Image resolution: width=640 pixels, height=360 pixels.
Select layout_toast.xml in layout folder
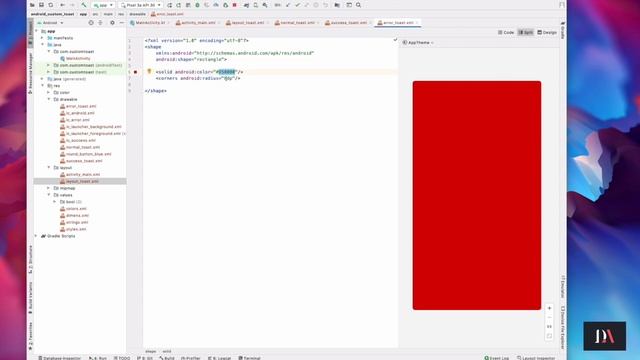79,181
